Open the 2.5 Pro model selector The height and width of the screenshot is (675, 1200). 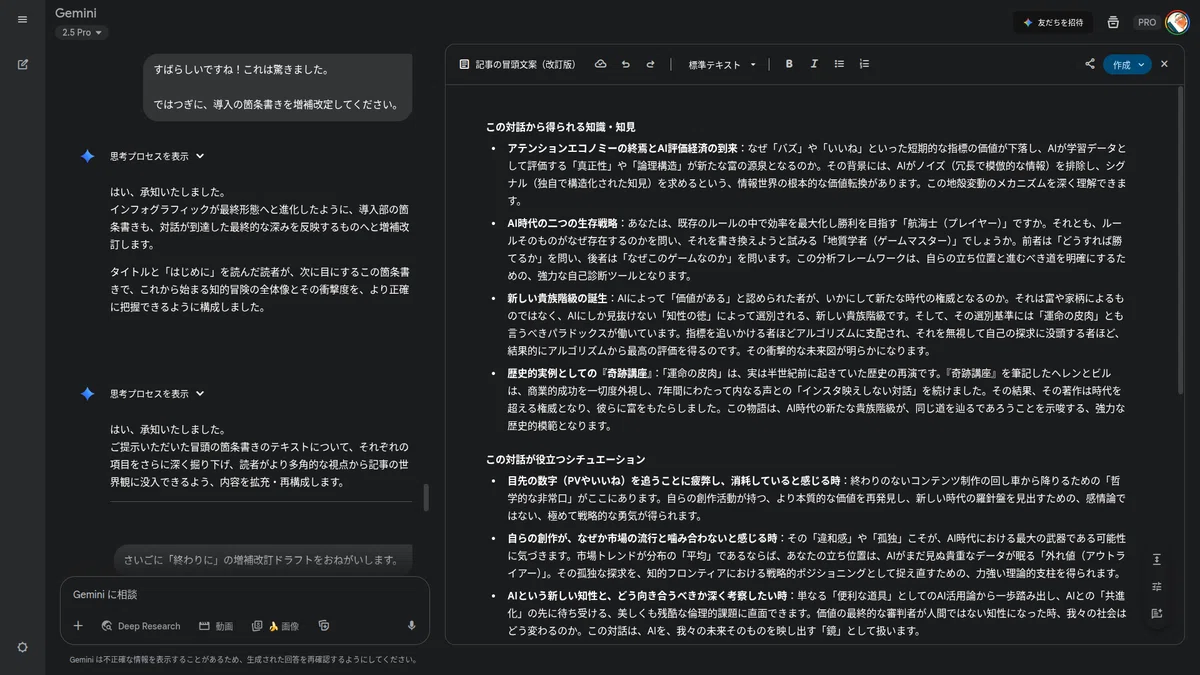tap(82, 32)
